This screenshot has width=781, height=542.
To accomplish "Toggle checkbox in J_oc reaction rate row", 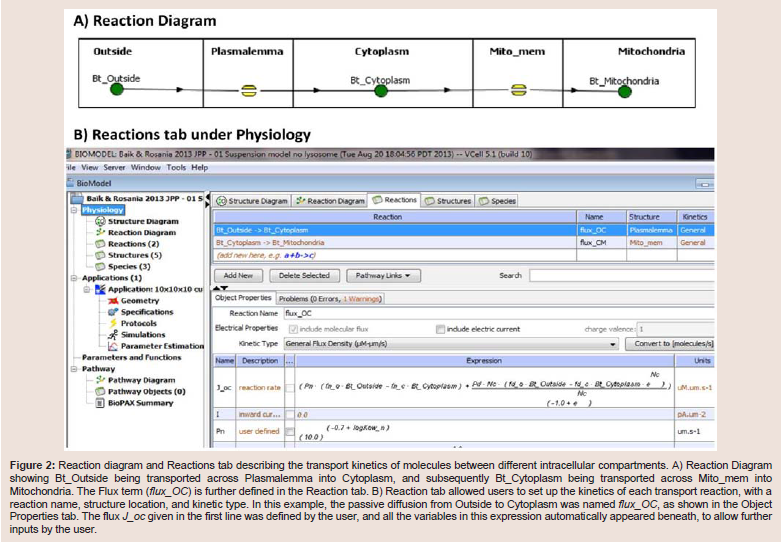I will pos(290,388).
